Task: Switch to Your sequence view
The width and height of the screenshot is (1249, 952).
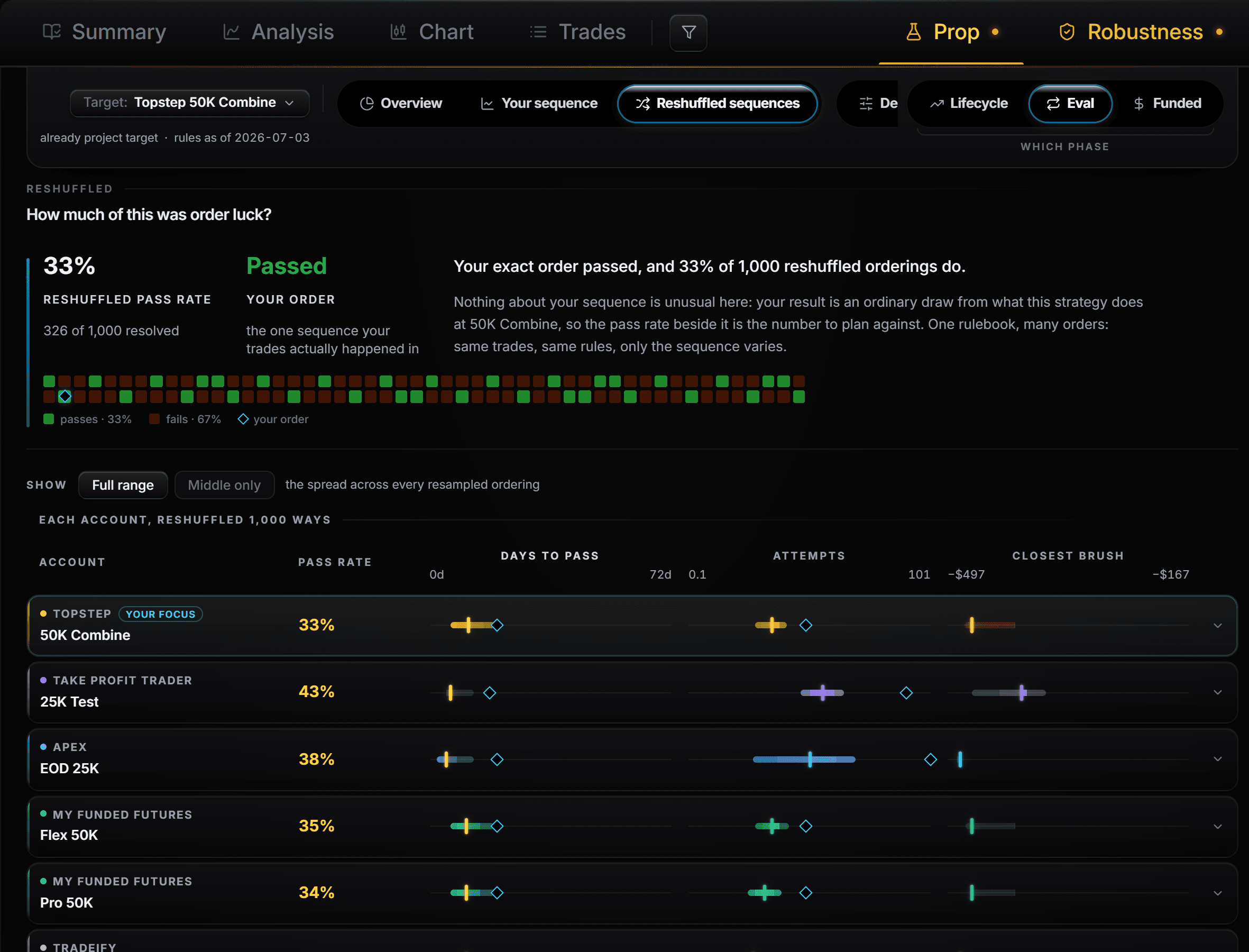Action: point(539,104)
